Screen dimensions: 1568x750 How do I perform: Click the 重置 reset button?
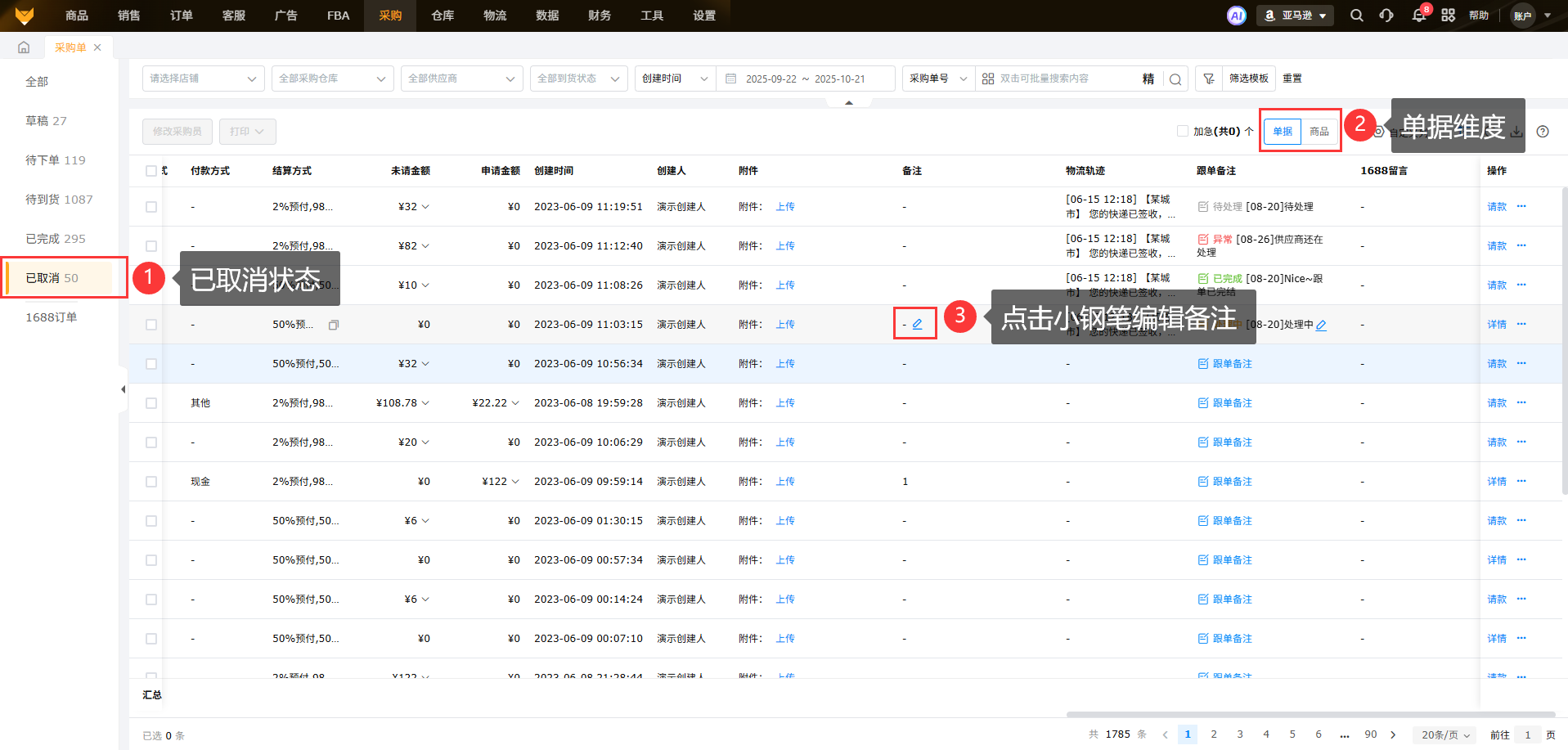(x=1292, y=79)
